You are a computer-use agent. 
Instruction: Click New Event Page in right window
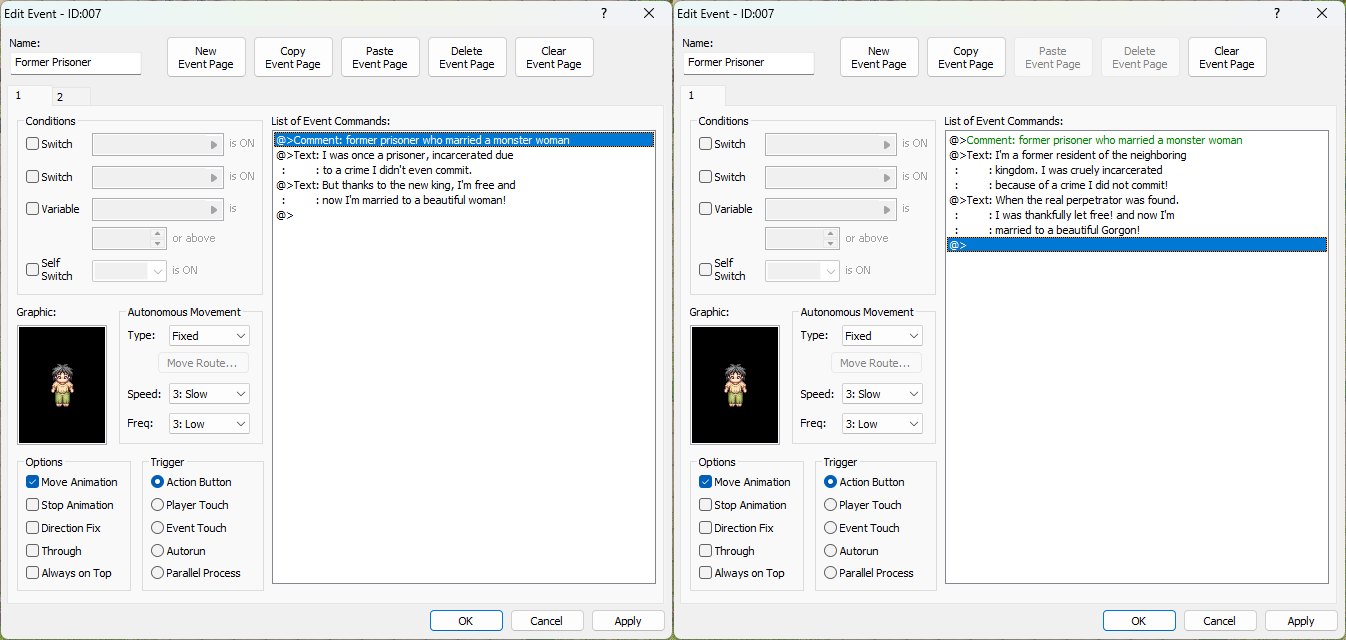[879, 57]
